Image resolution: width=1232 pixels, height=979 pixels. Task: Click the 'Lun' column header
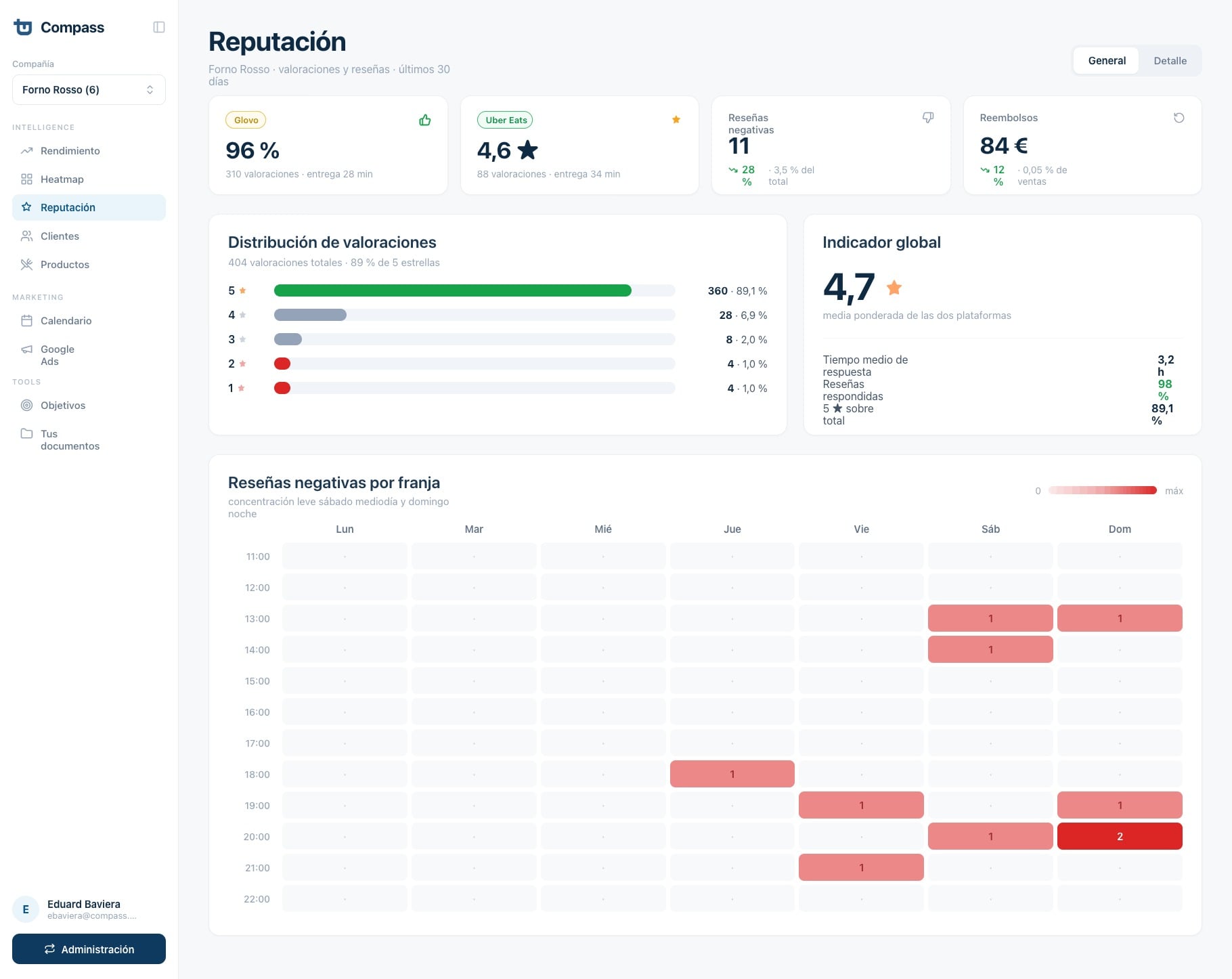point(345,529)
